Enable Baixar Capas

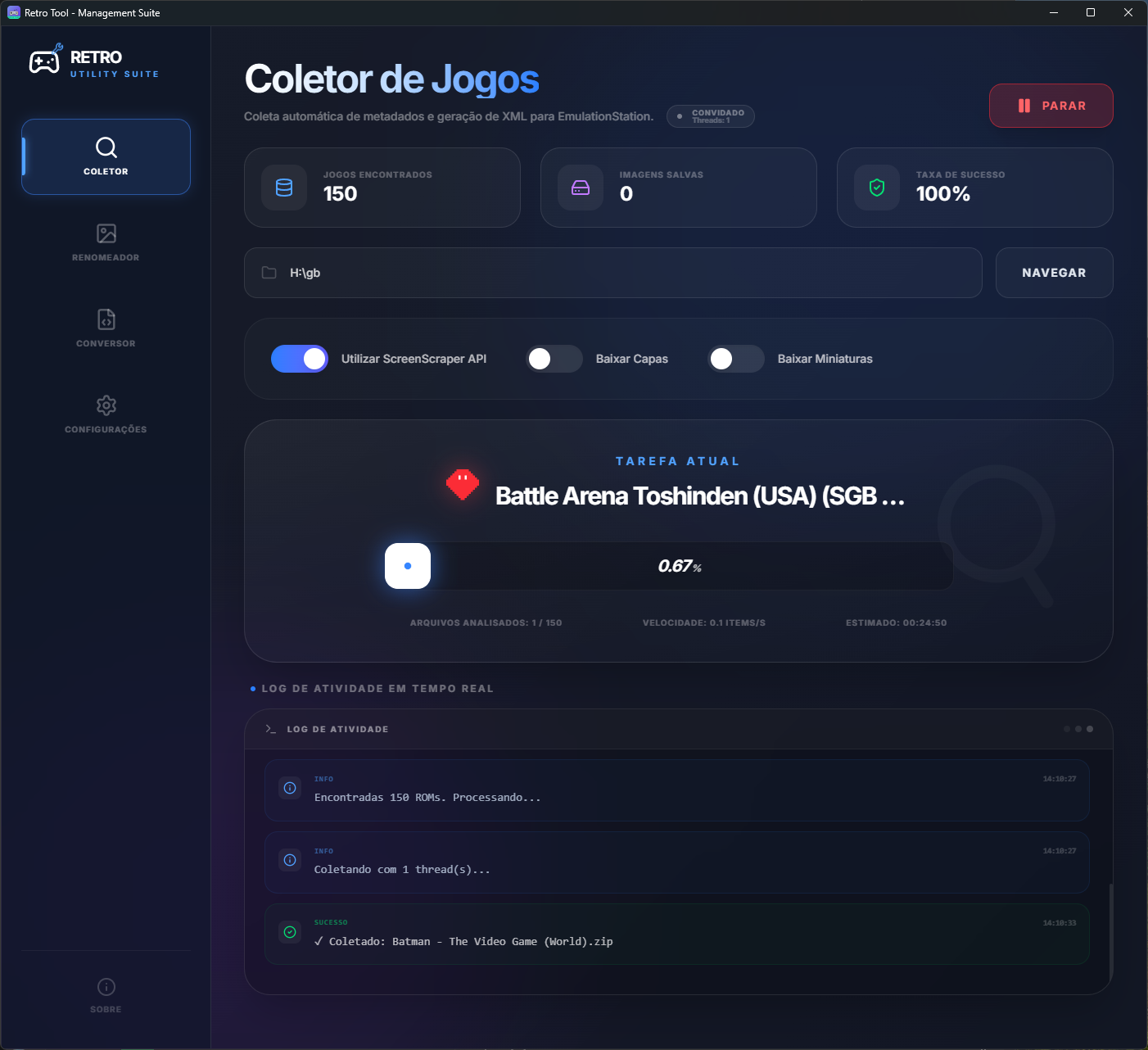[554, 359]
